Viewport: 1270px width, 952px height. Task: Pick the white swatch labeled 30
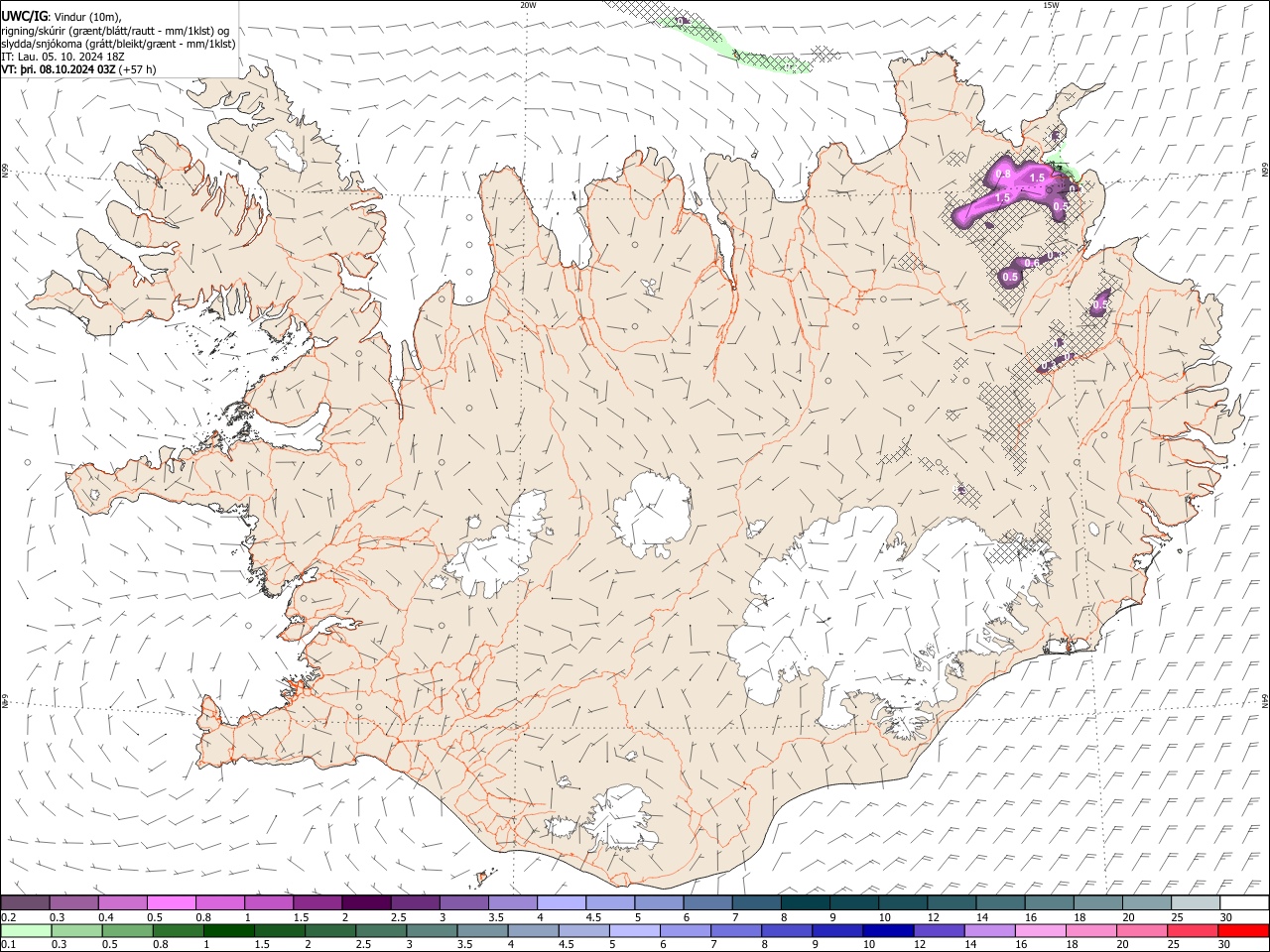coord(1243,902)
